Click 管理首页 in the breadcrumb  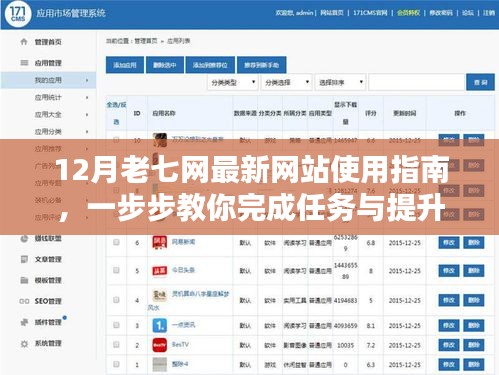[146, 41]
